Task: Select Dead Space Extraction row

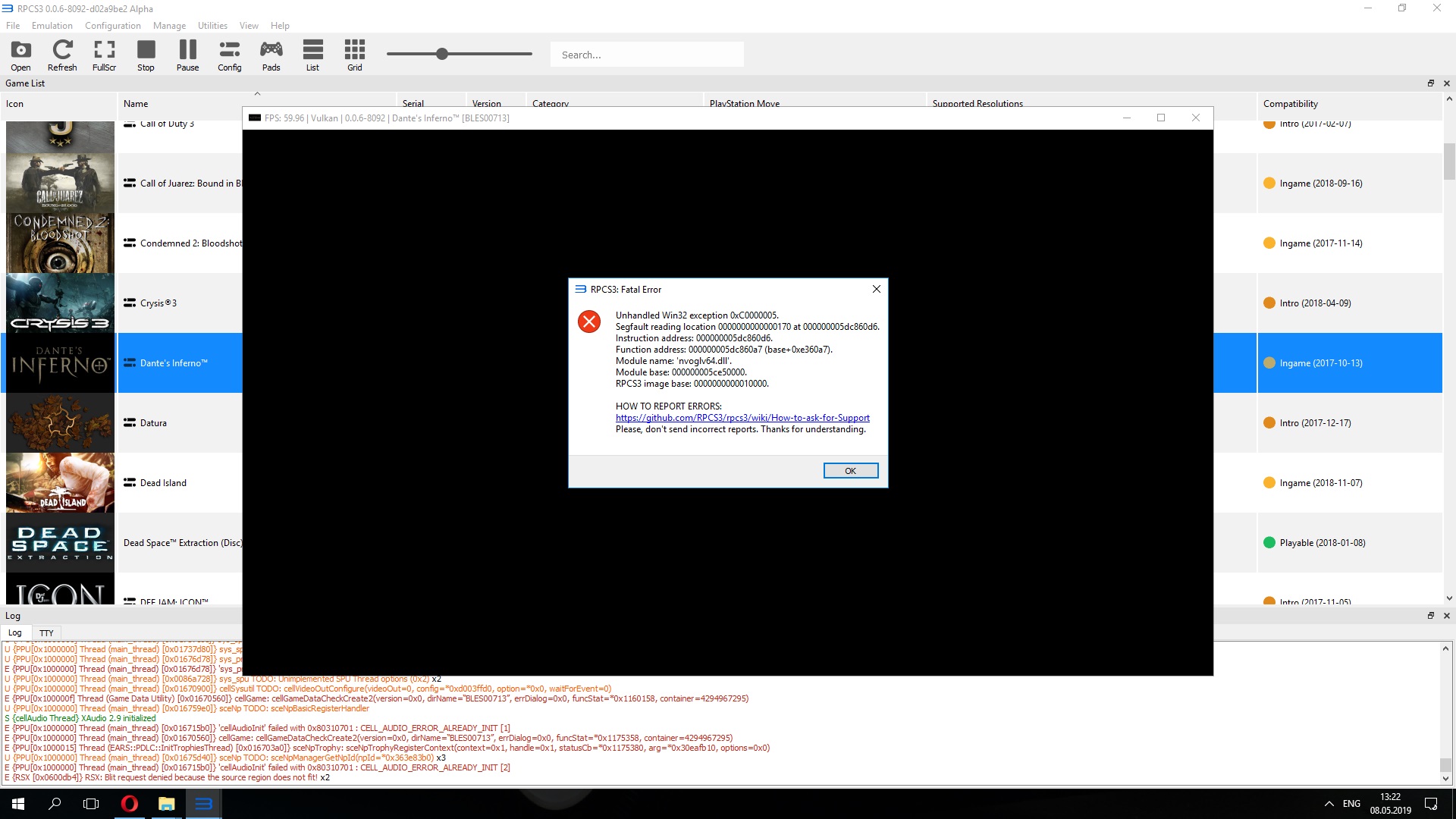Action: [x=183, y=542]
